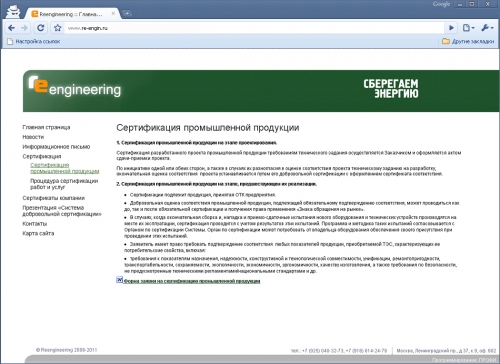The image size is (500, 364).
Task: Close the Reengineering tab
Action: pyautogui.click(x=113, y=14)
